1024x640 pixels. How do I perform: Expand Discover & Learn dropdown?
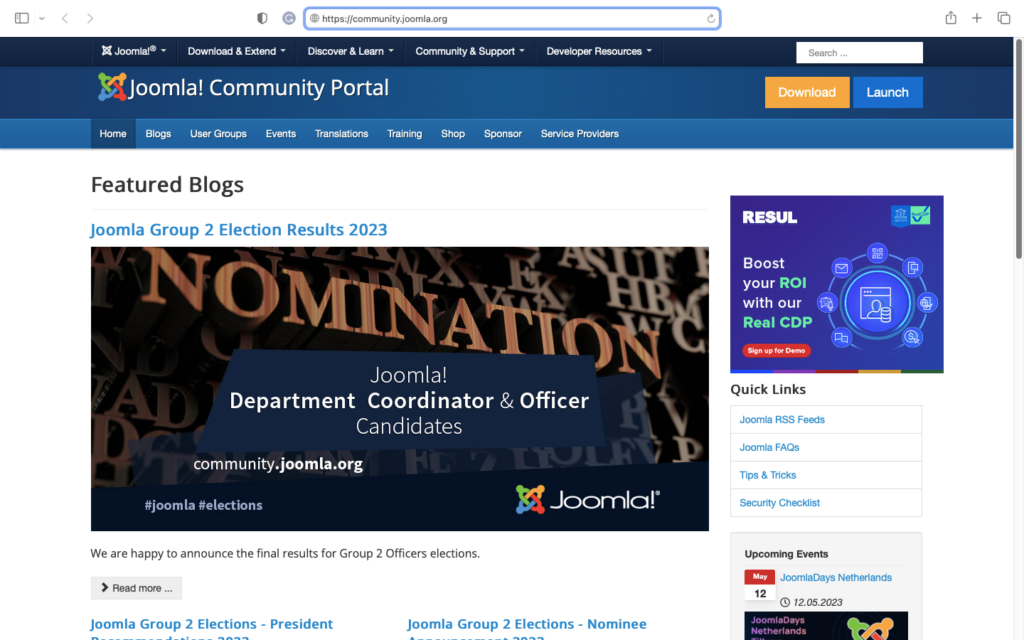pyautogui.click(x=350, y=51)
